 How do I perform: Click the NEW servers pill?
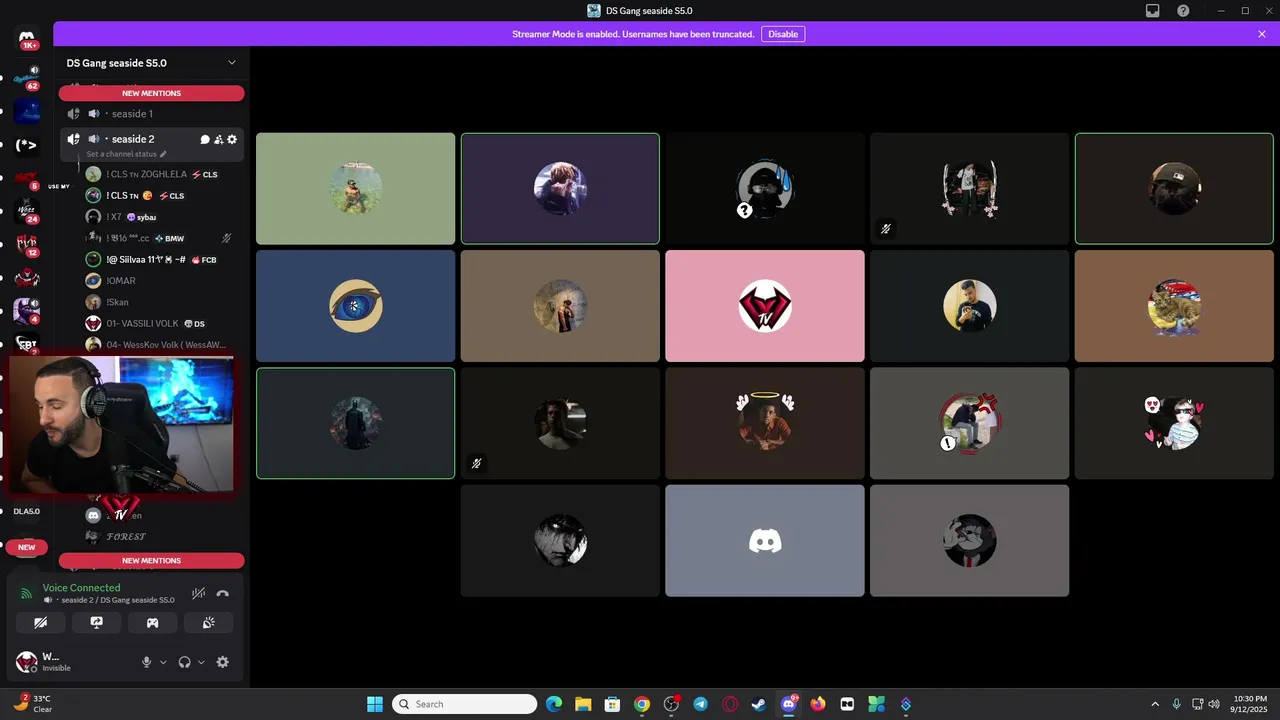[27, 547]
